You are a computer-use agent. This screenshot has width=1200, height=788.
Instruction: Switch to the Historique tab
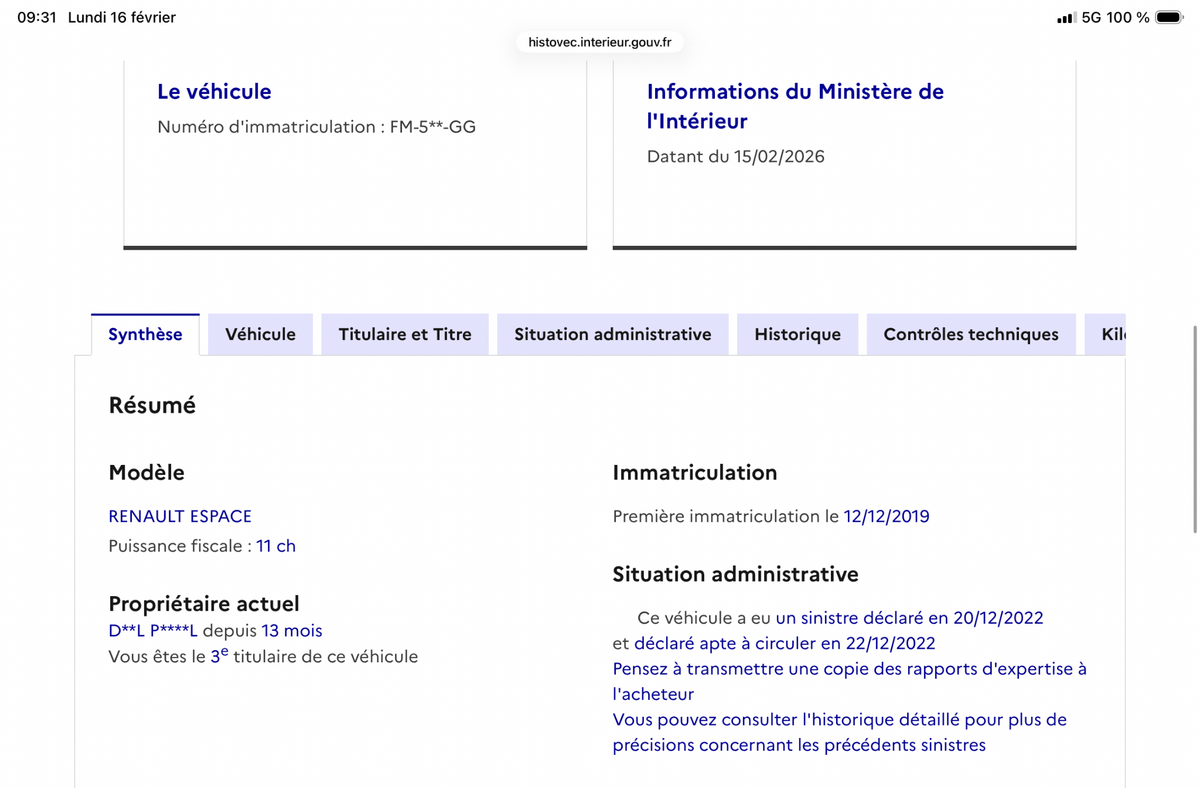coord(797,333)
